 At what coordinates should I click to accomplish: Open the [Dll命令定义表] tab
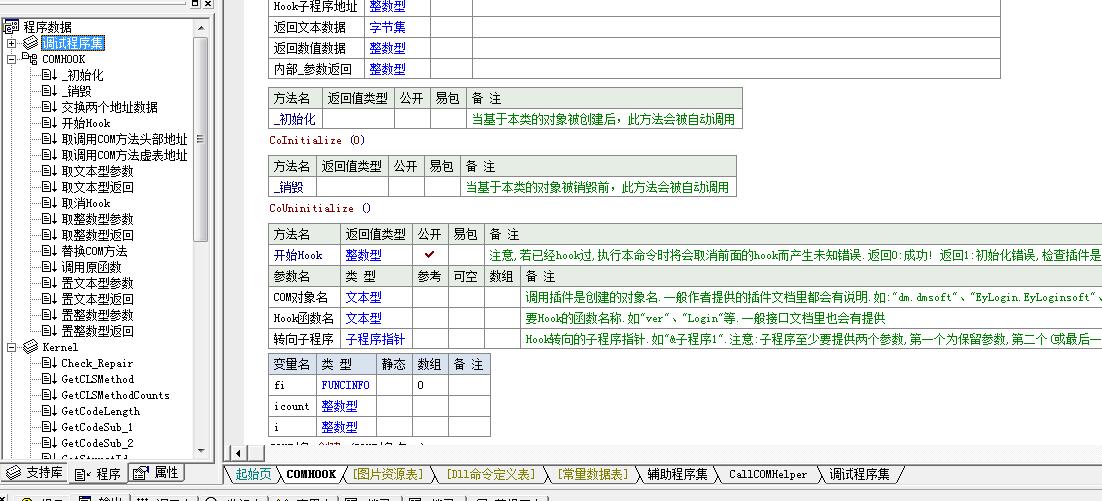tap(490, 474)
